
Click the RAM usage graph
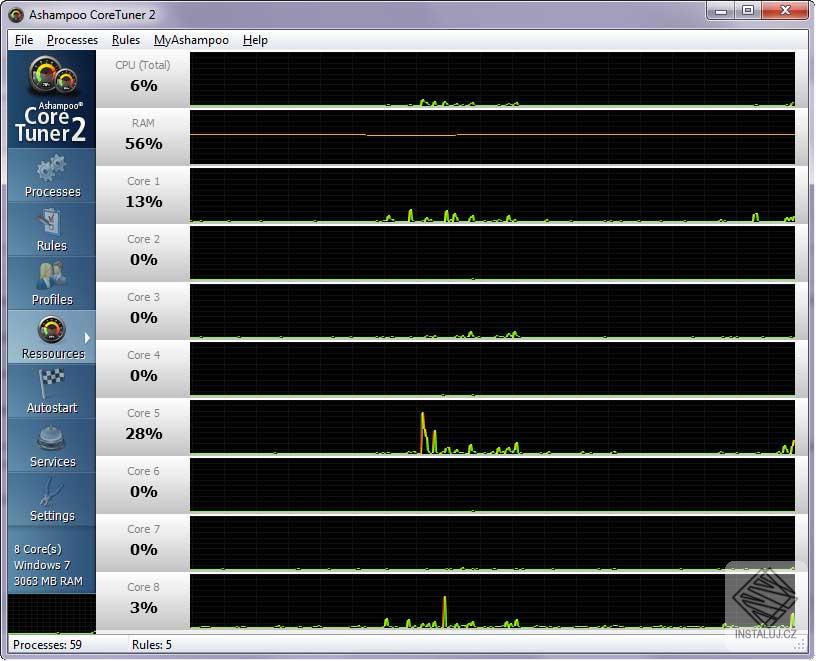point(492,137)
